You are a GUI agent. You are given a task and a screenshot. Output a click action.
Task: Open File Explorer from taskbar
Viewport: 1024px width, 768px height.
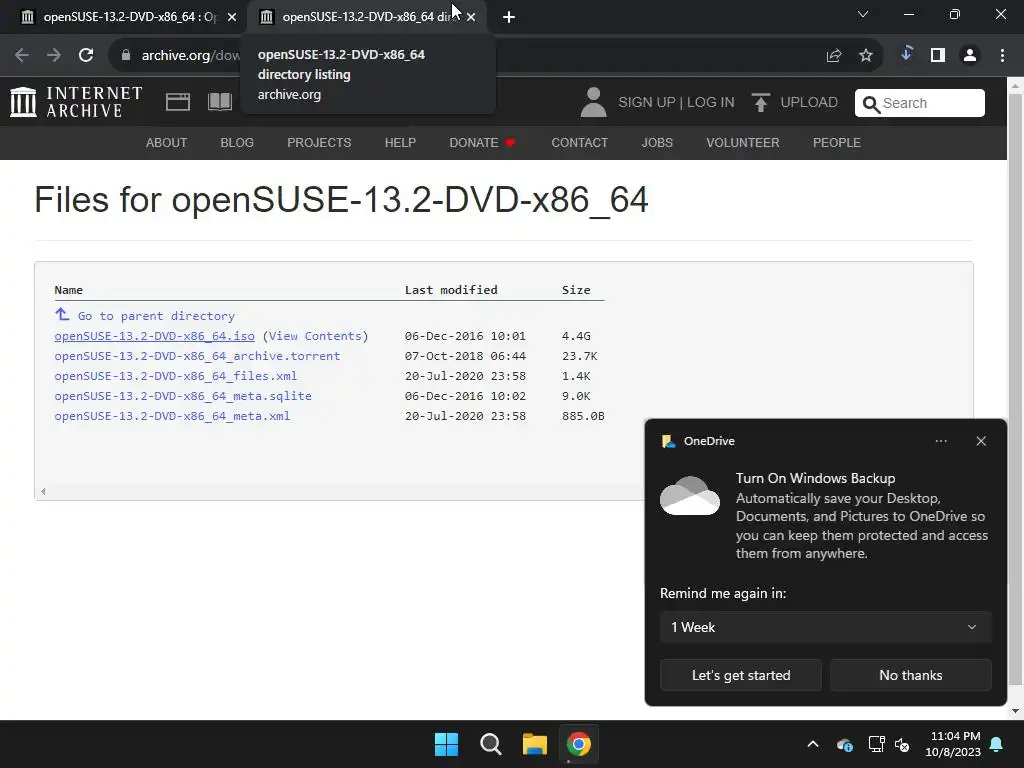pos(534,744)
